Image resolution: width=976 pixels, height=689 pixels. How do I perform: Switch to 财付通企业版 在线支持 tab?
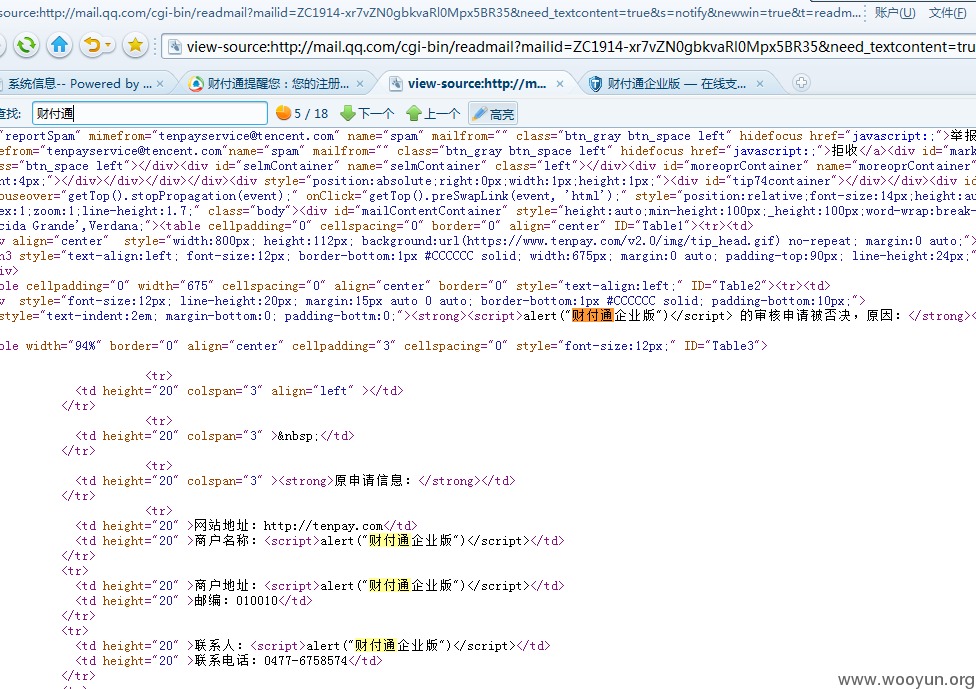tap(676, 83)
